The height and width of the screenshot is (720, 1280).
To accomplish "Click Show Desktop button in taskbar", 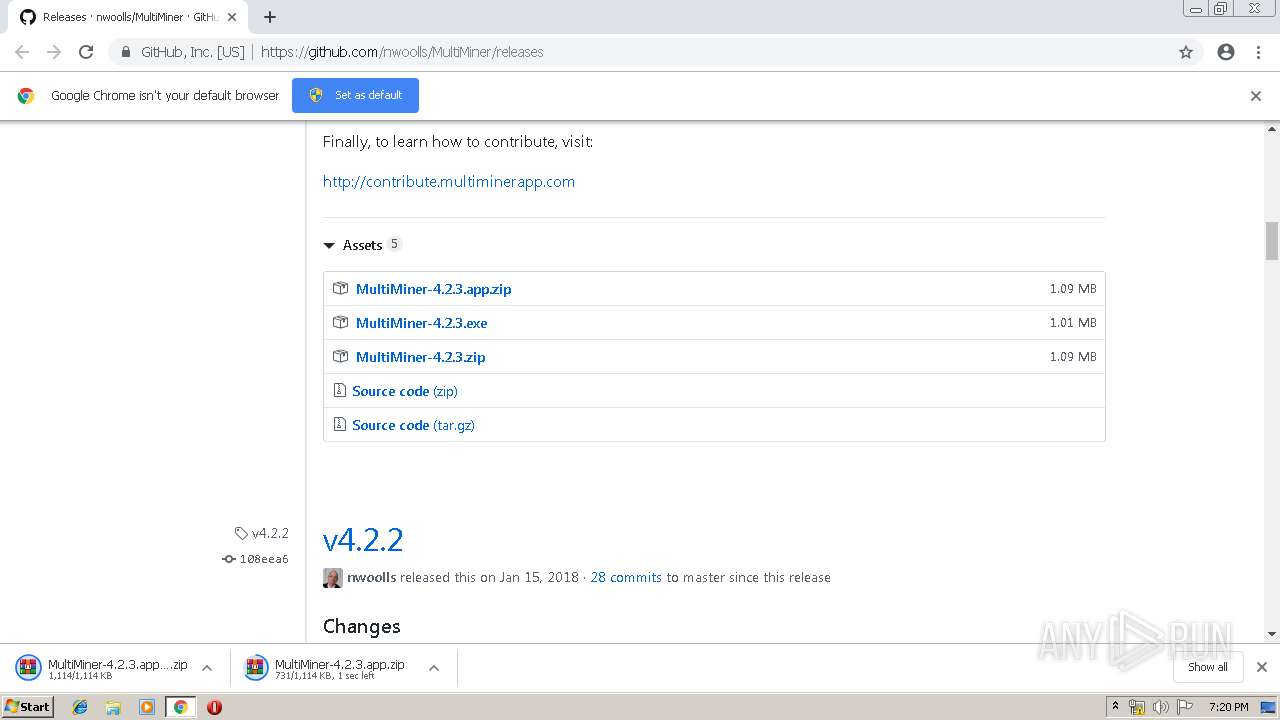I will click(x=1269, y=707).
